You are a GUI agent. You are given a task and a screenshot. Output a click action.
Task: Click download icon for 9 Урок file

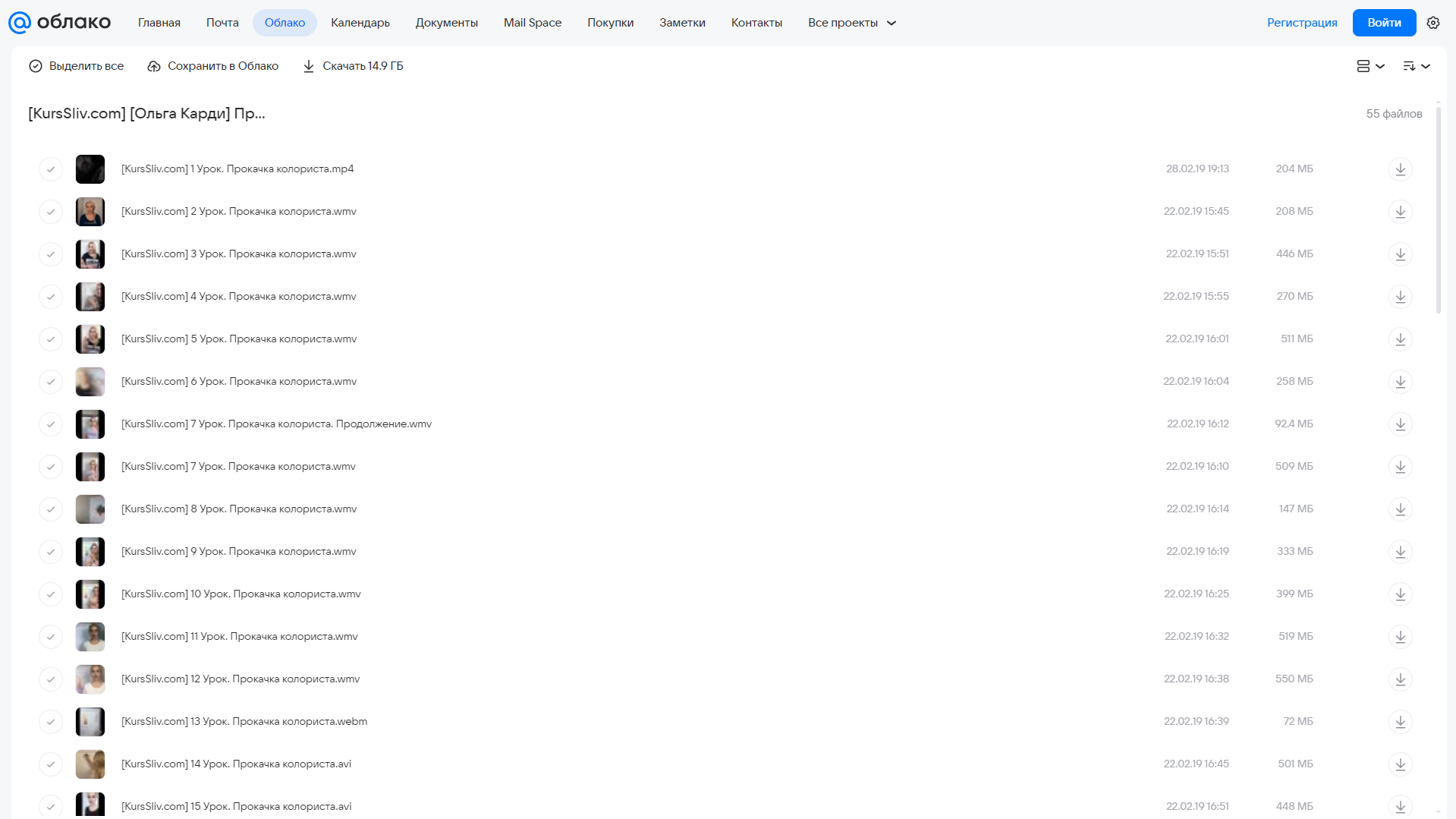tap(1400, 552)
